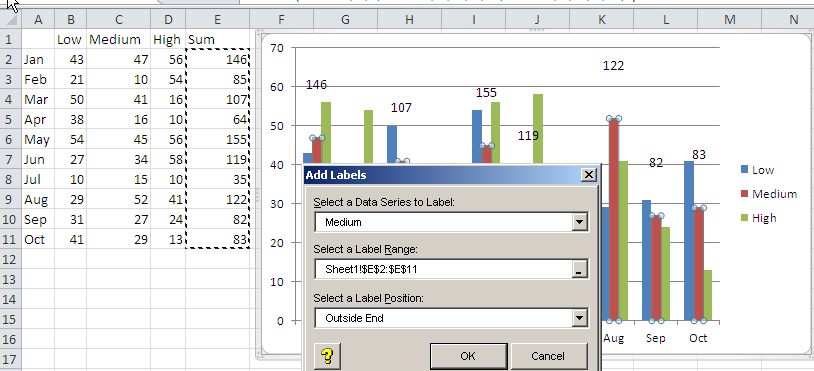Click the Medium legend entry text

pos(775,194)
